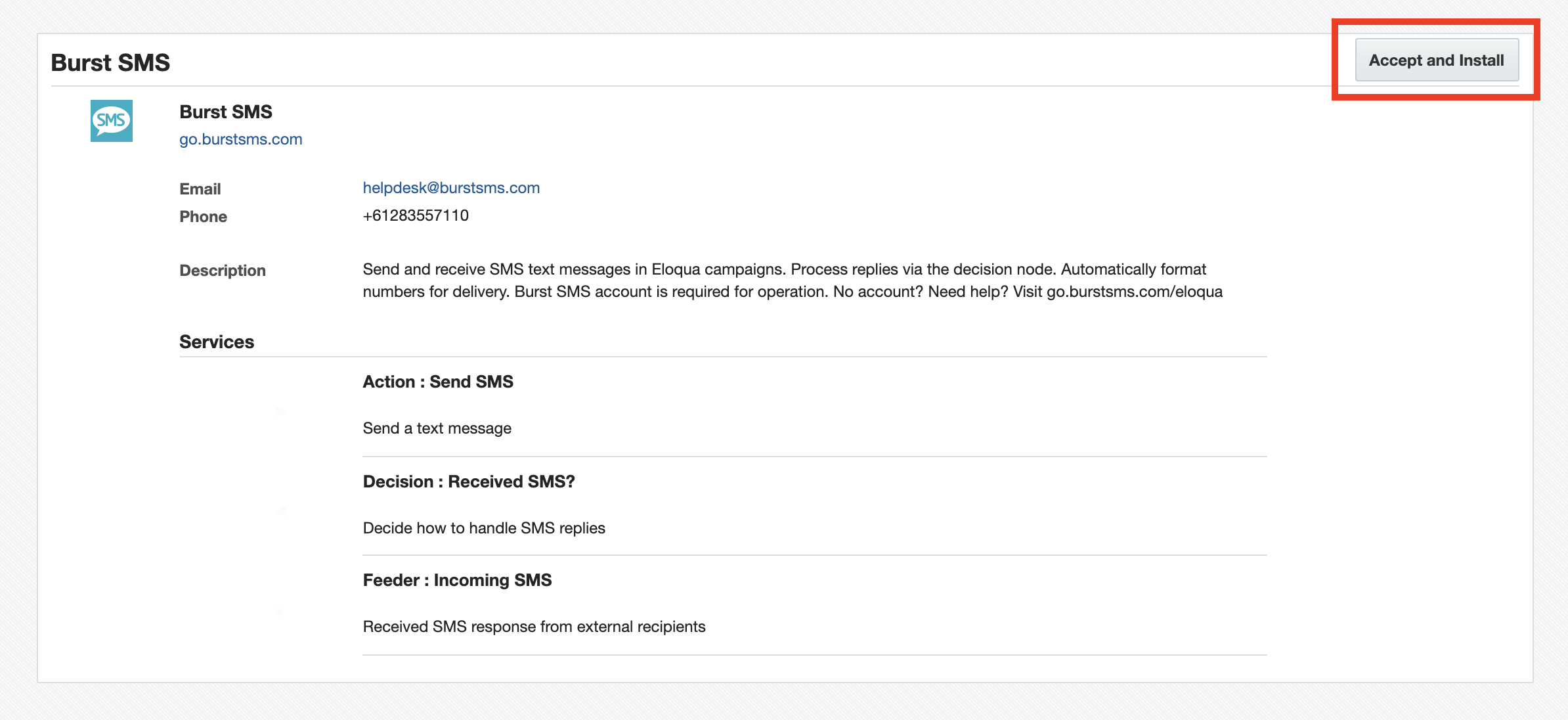The height and width of the screenshot is (720, 1568).
Task: Select the Decision : Received SMS? service
Action: (x=469, y=482)
